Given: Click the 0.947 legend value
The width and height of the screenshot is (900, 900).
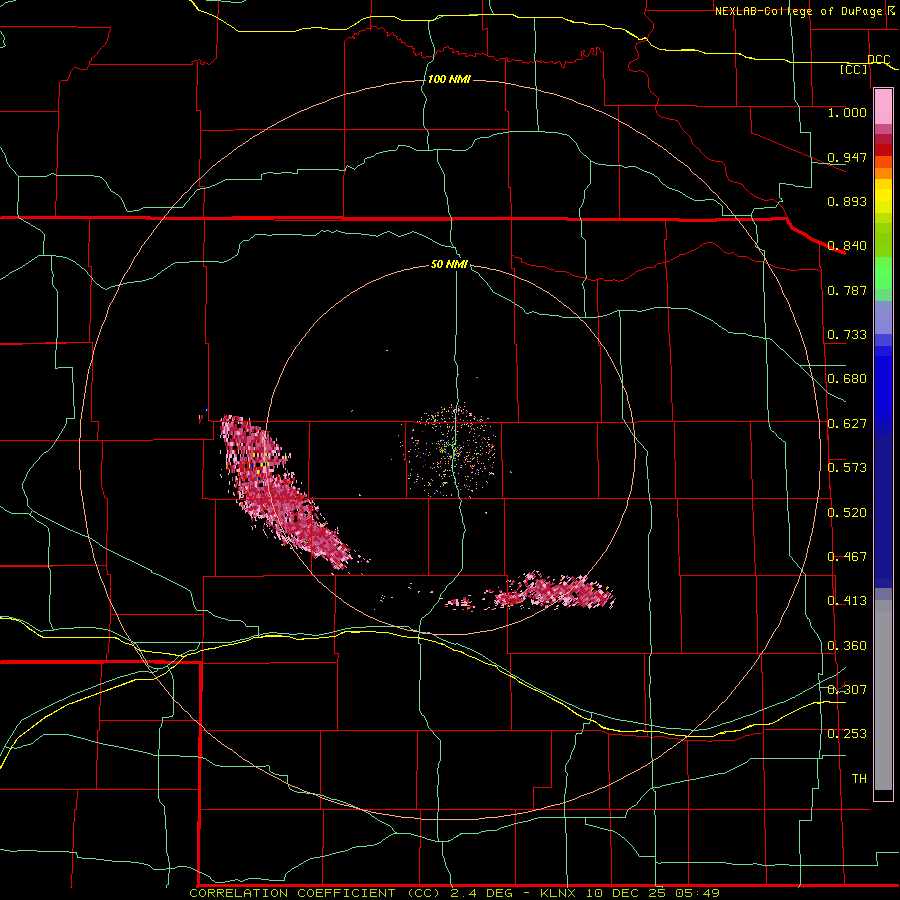Looking at the screenshot, I should click(x=847, y=157).
